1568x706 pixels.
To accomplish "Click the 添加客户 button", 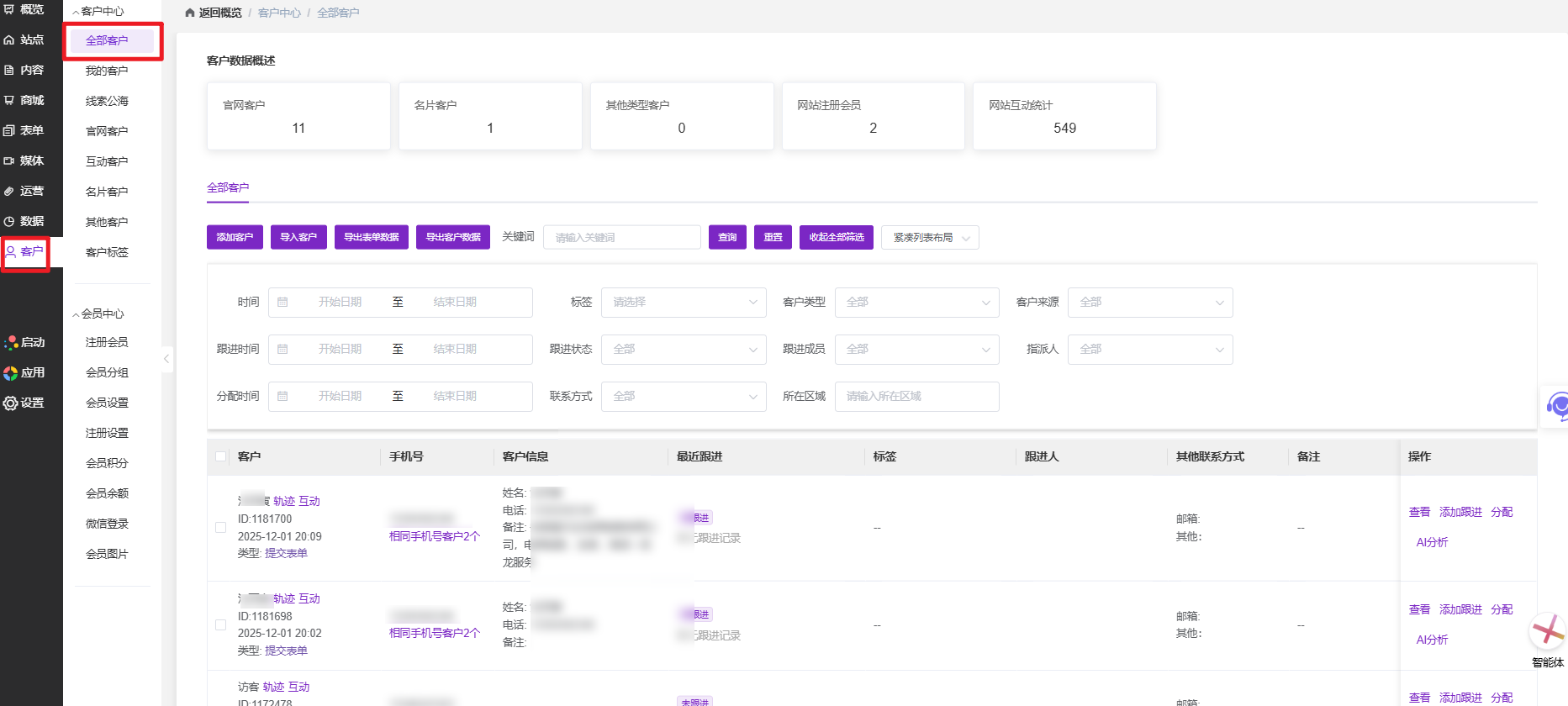I will 235,238.
